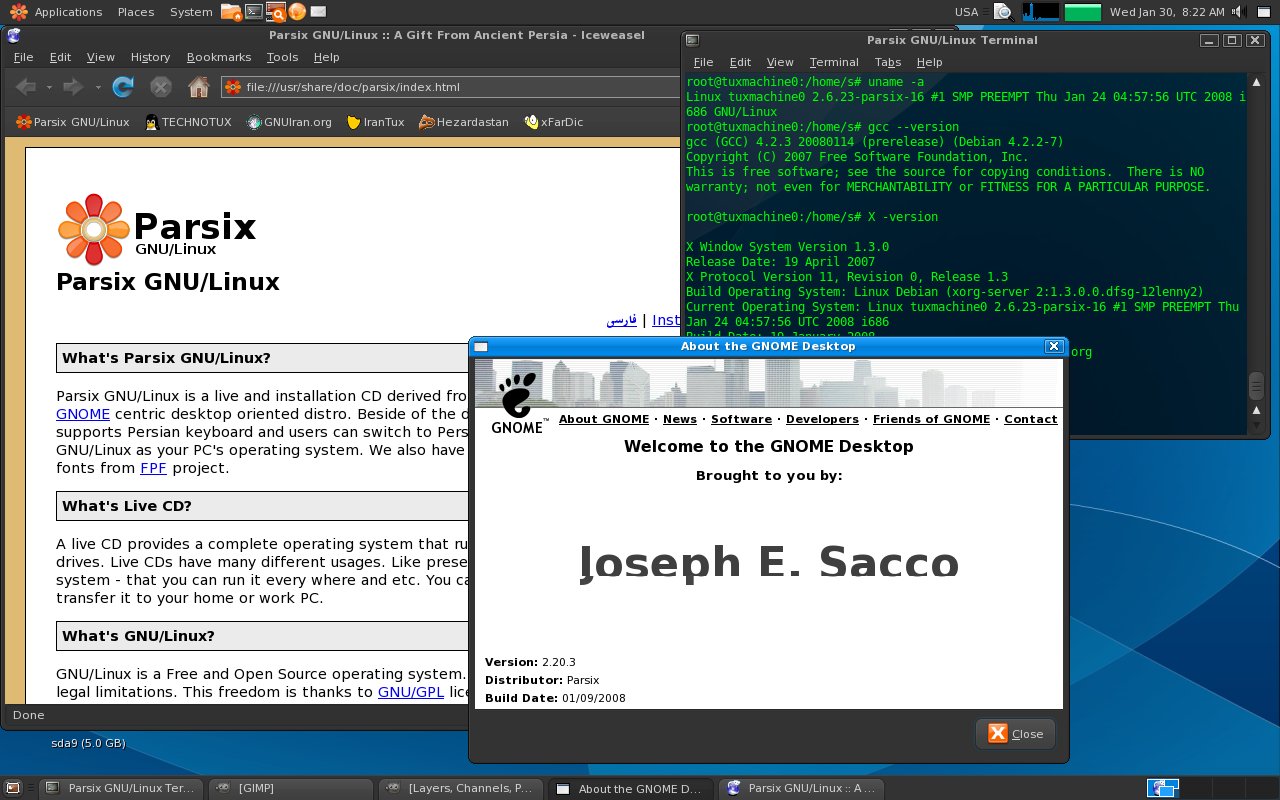Open the blue system monitor graph applet
Viewport: 1280px width, 800px height.
tap(1040, 12)
